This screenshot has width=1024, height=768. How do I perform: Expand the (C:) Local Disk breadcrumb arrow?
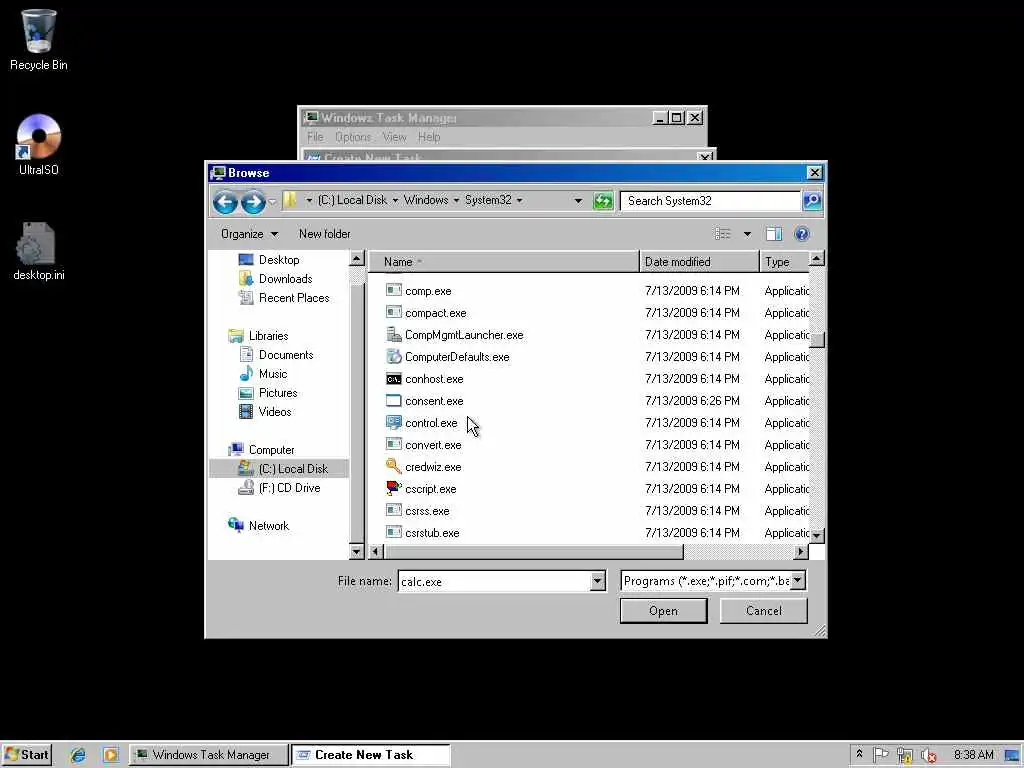coord(395,200)
